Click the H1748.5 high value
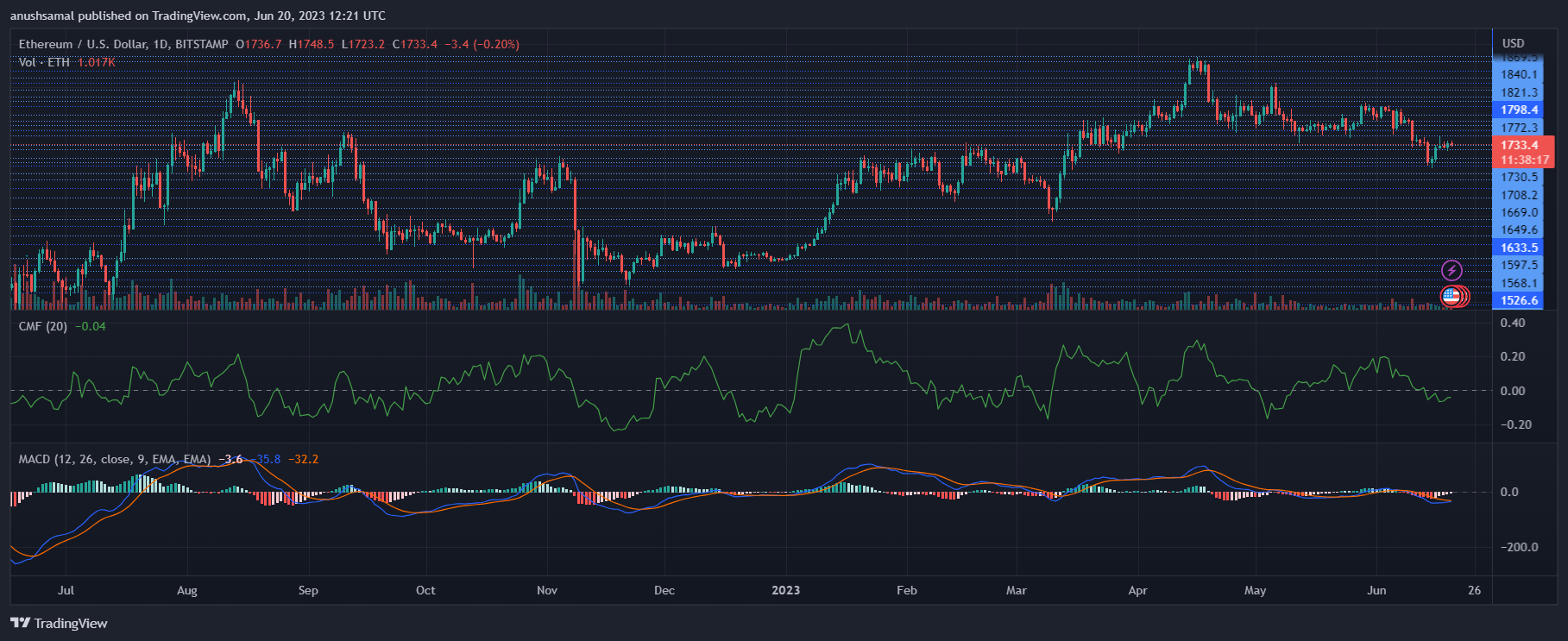Viewport: 1568px width, 641px height. pyautogui.click(x=312, y=44)
